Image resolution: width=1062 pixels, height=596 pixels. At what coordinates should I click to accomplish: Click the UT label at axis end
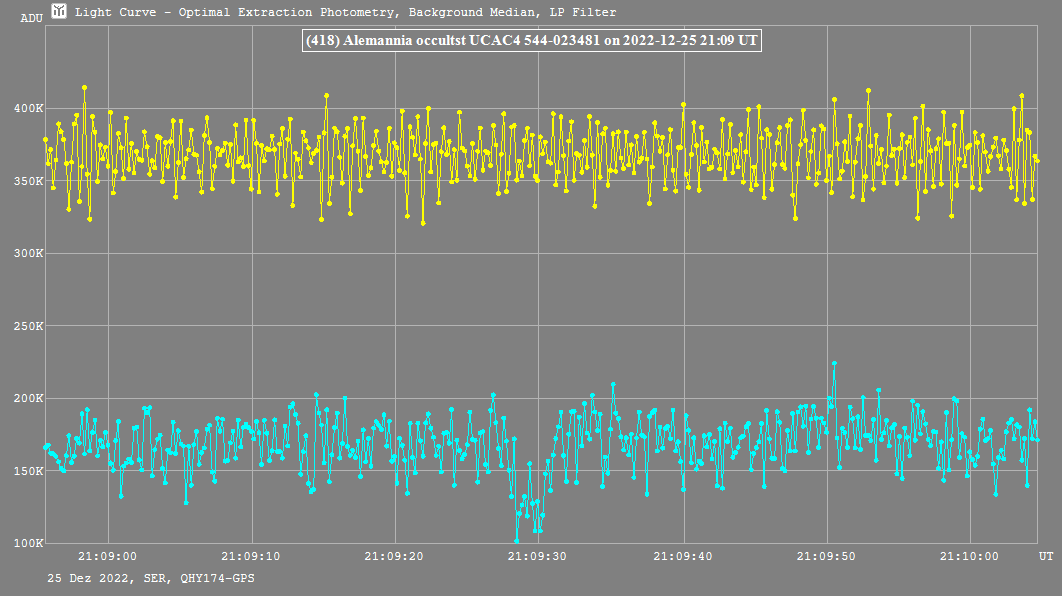click(1045, 556)
